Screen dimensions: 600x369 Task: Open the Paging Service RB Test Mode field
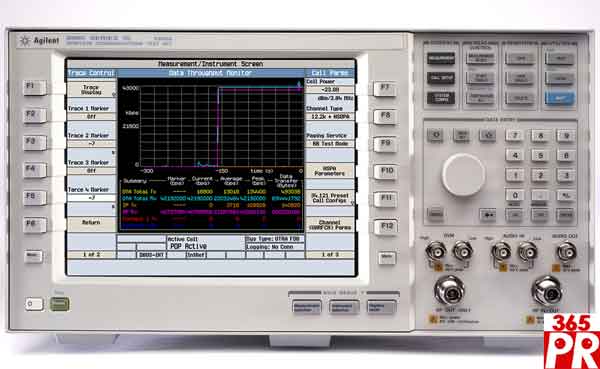point(330,144)
